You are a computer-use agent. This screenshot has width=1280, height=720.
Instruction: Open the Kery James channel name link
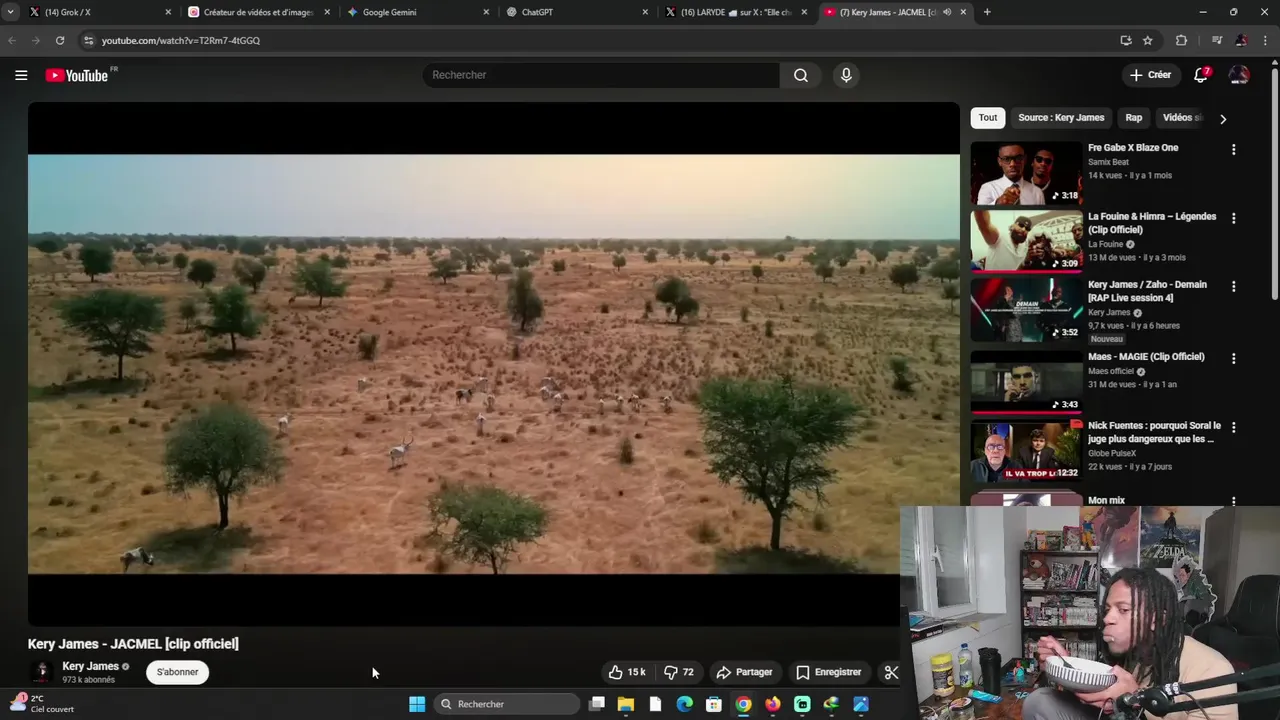[90, 666]
